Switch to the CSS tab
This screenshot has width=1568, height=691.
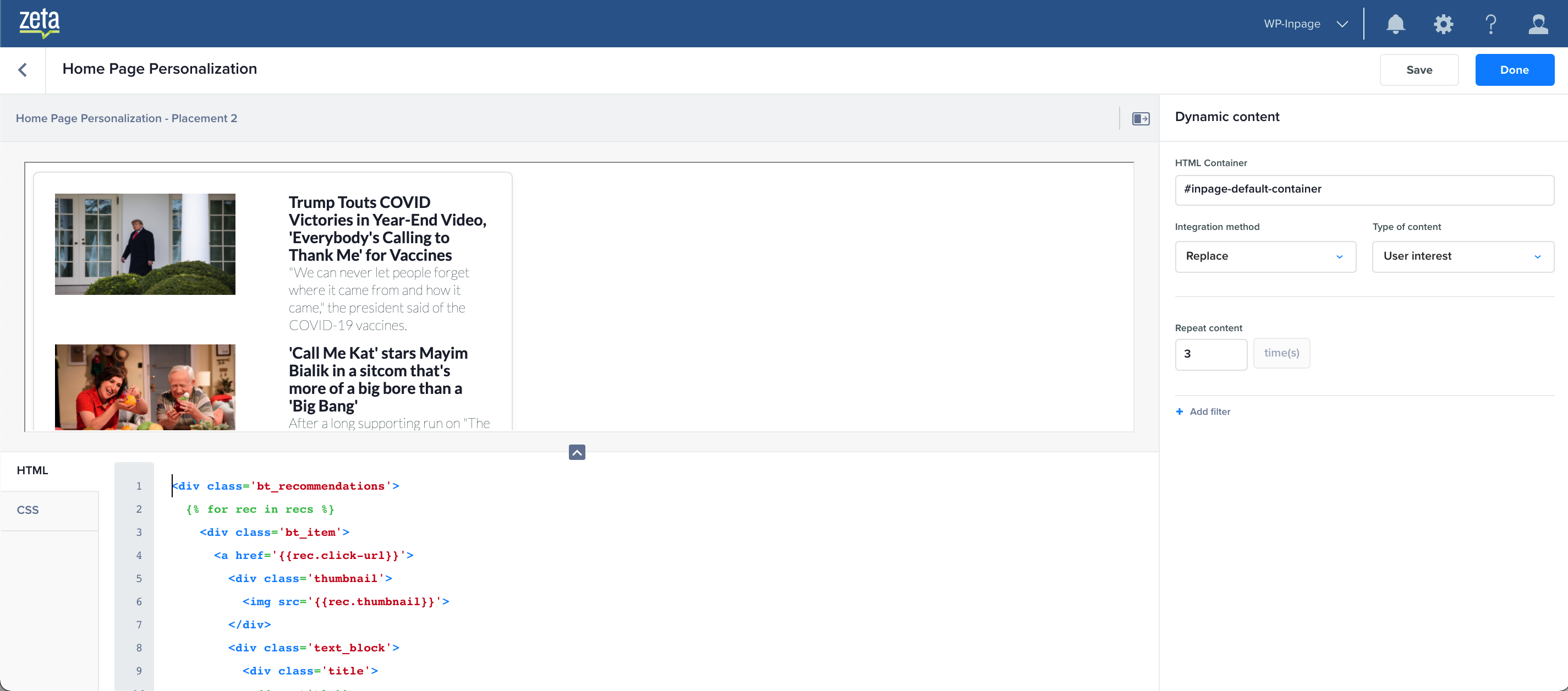click(x=28, y=509)
